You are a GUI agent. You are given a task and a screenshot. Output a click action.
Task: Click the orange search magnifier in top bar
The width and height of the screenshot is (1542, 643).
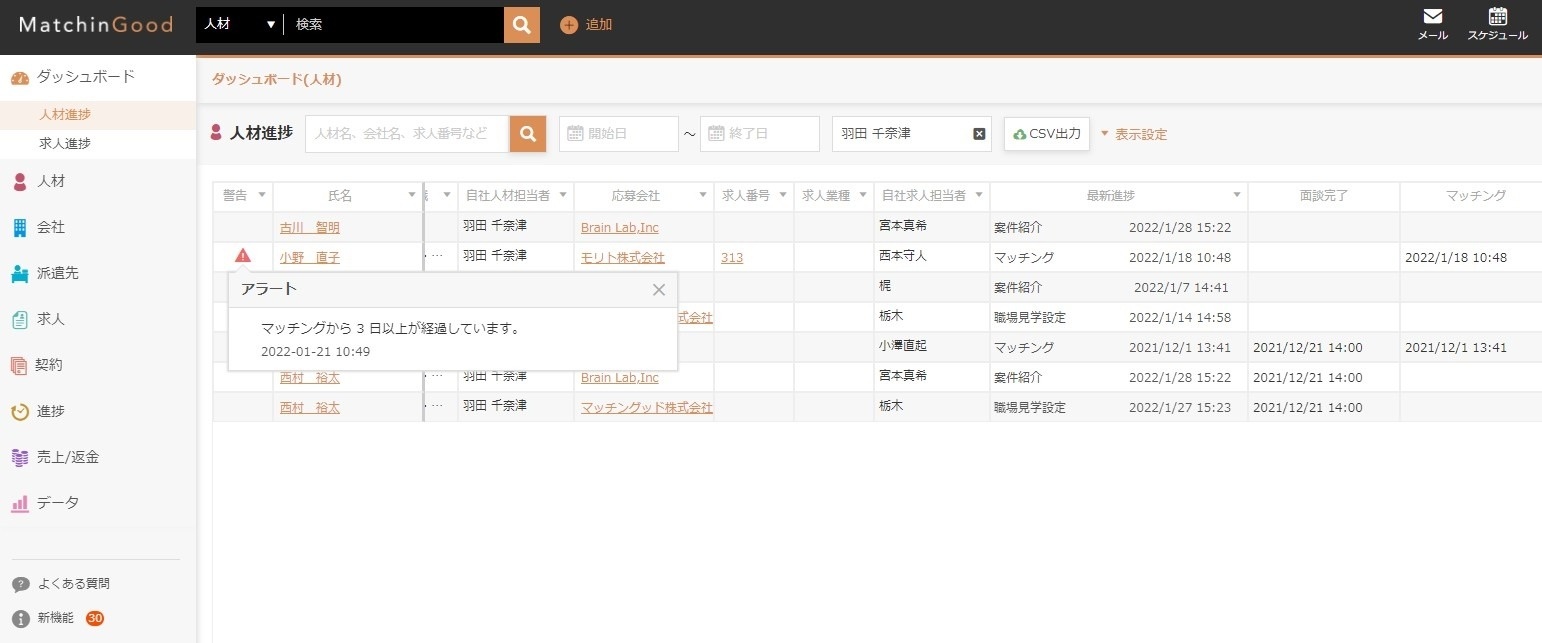[521, 25]
